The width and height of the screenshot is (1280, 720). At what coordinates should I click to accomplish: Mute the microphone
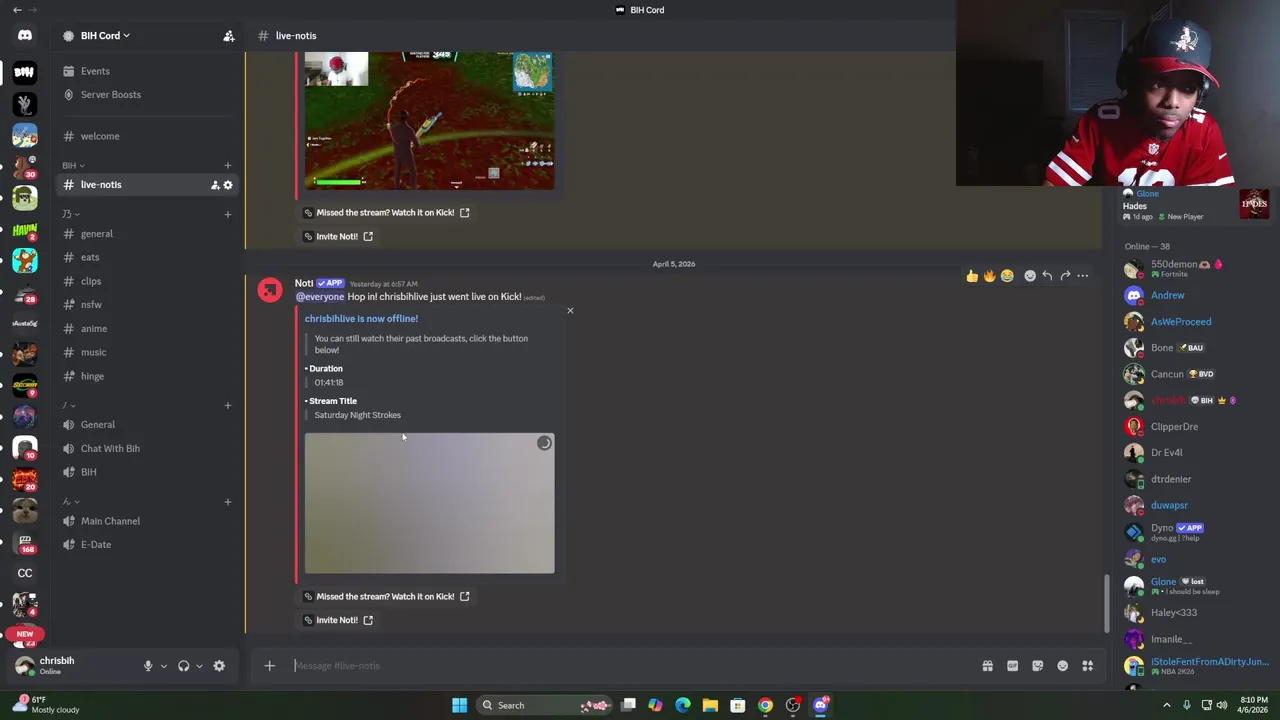[148, 666]
